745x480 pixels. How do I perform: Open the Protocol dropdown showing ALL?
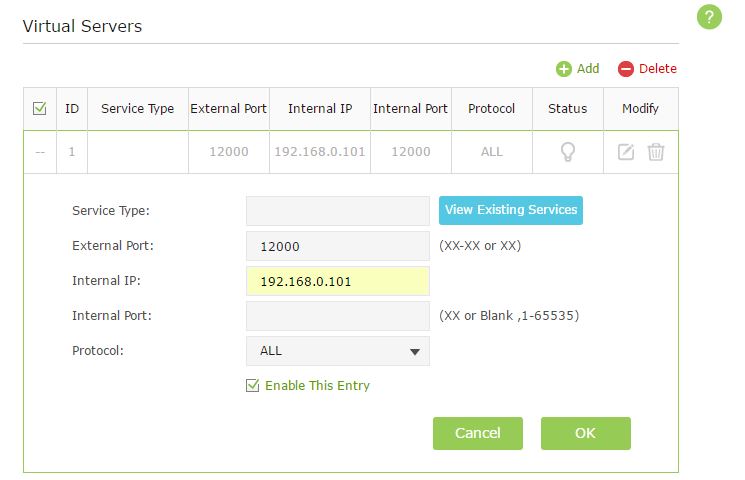pos(338,351)
